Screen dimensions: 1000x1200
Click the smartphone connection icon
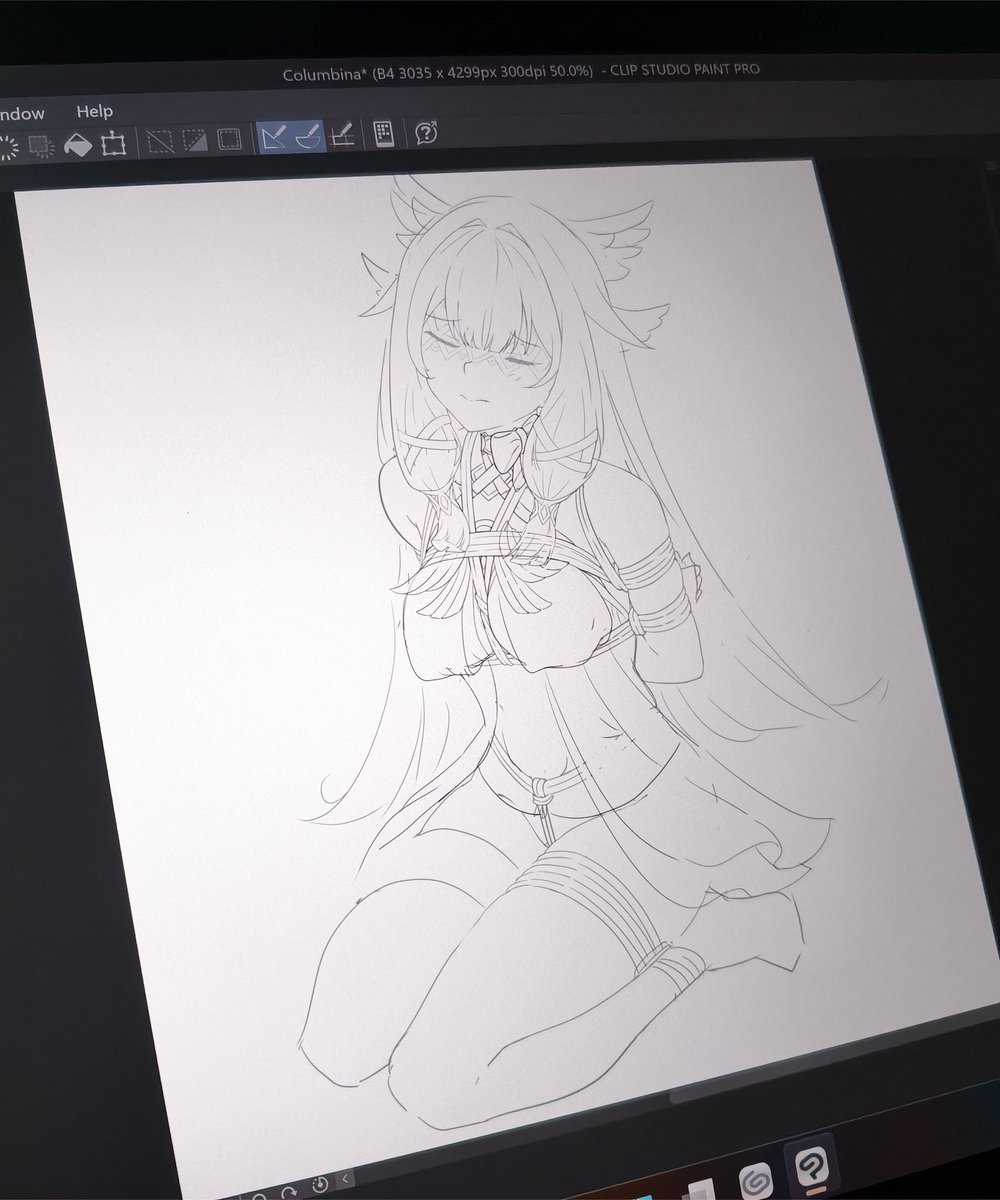pos(383,133)
